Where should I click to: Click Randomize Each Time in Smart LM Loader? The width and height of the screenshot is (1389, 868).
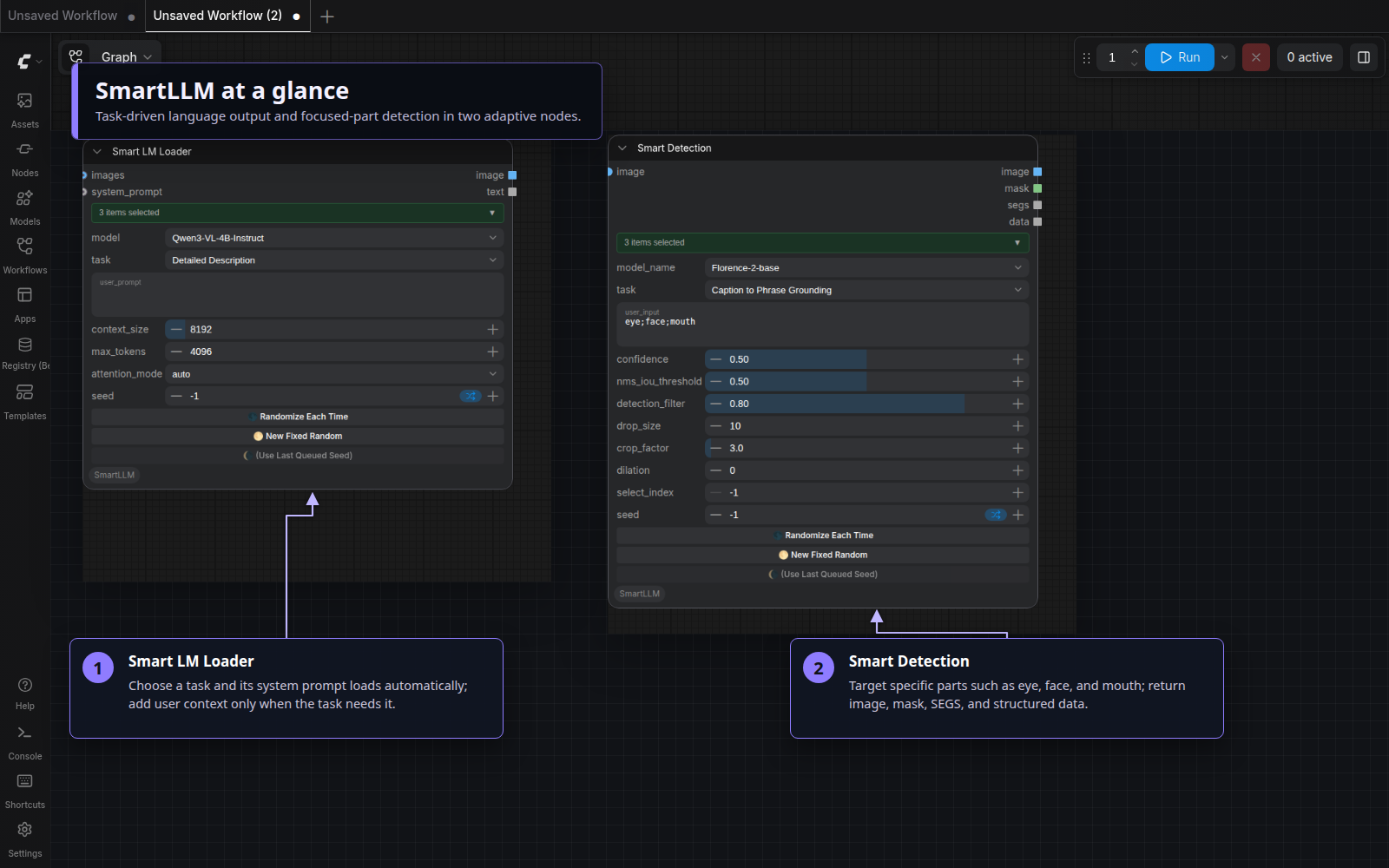point(298,417)
